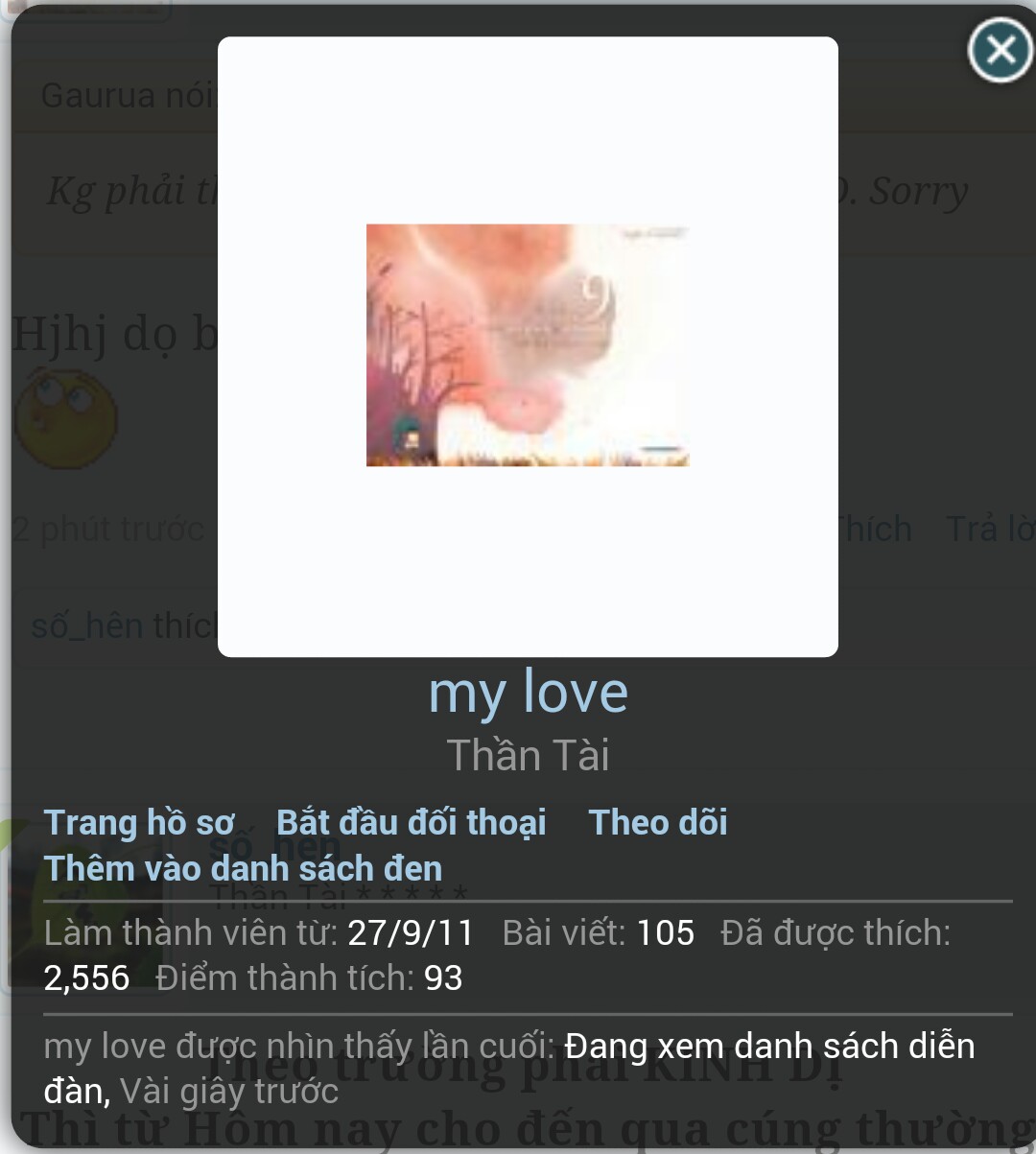Click the số_hên thích likes line
Image resolution: width=1036 pixels, height=1154 pixels.
pyautogui.click(x=125, y=625)
